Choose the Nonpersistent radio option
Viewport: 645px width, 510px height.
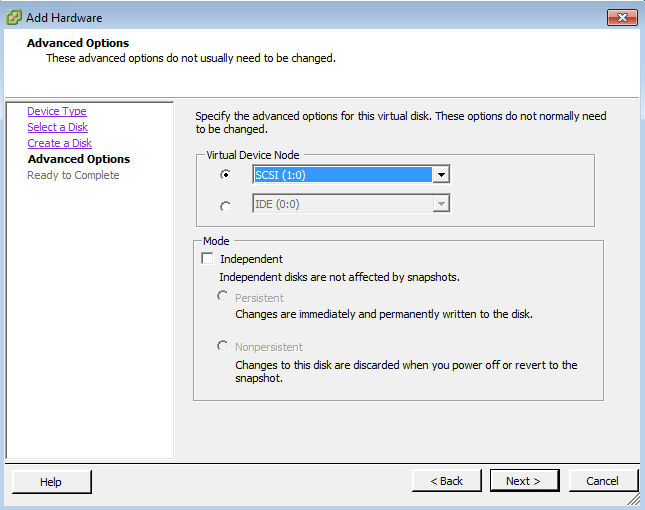tap(223, 346)
